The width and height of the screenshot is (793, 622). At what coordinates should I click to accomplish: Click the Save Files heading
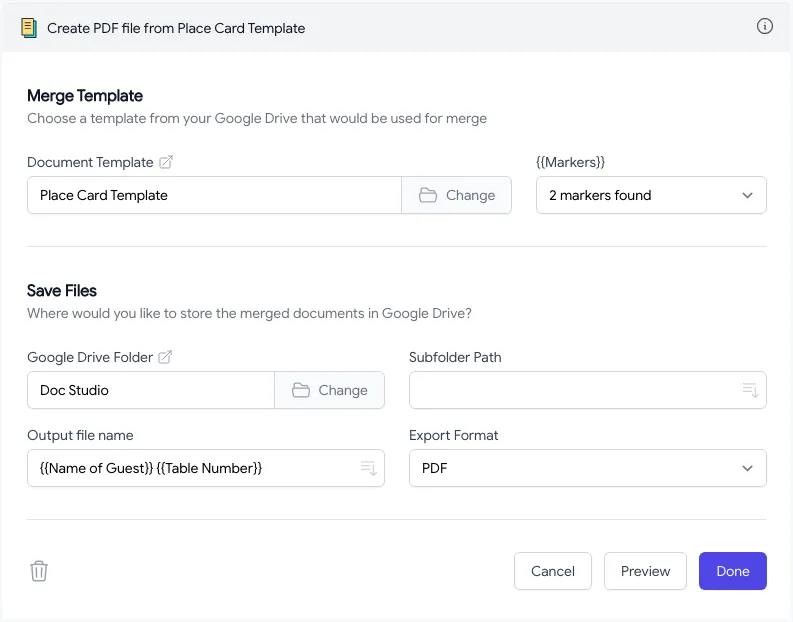click(x=62, y=291)
